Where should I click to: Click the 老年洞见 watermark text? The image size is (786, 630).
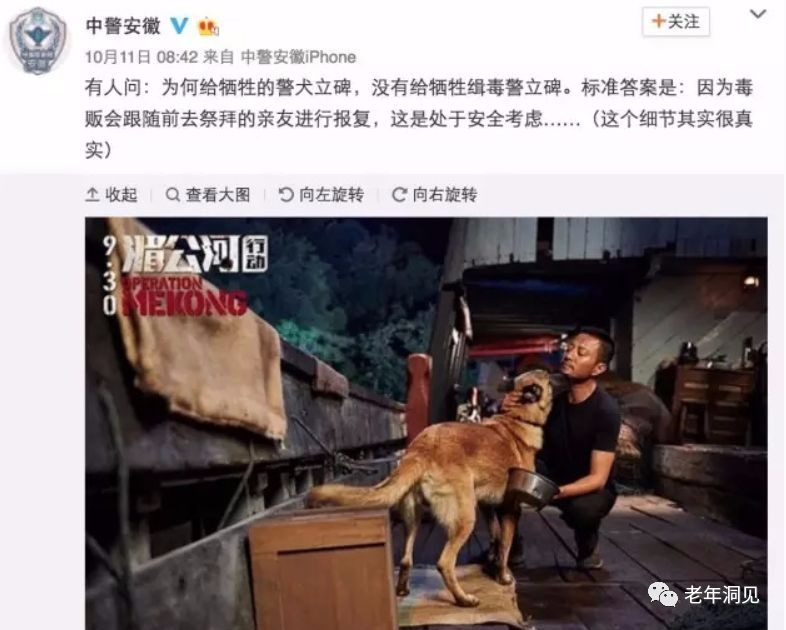click(x=721, y=595)
